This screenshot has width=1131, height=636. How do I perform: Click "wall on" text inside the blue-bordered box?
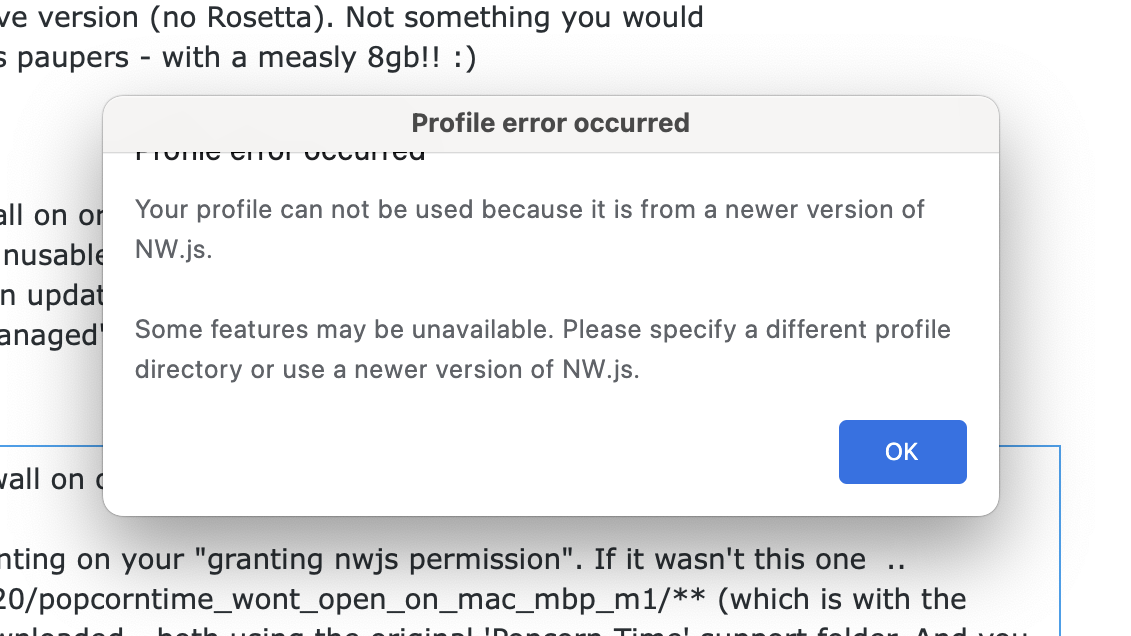pyautogui.click(x=42, y=479)
